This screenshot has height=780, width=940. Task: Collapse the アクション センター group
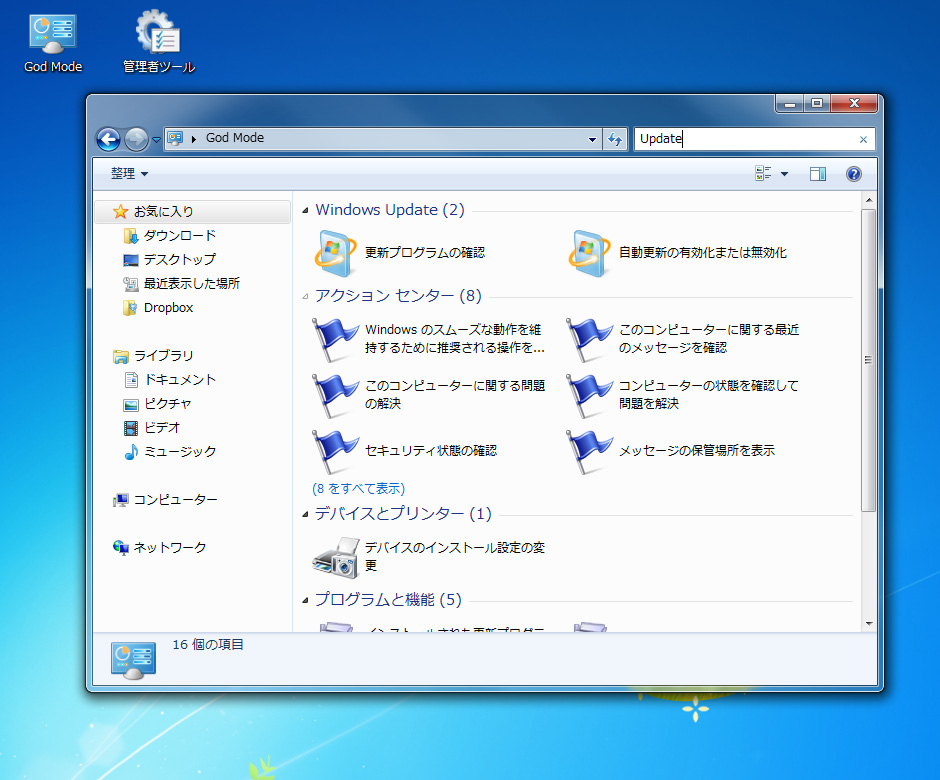point(306,296)
